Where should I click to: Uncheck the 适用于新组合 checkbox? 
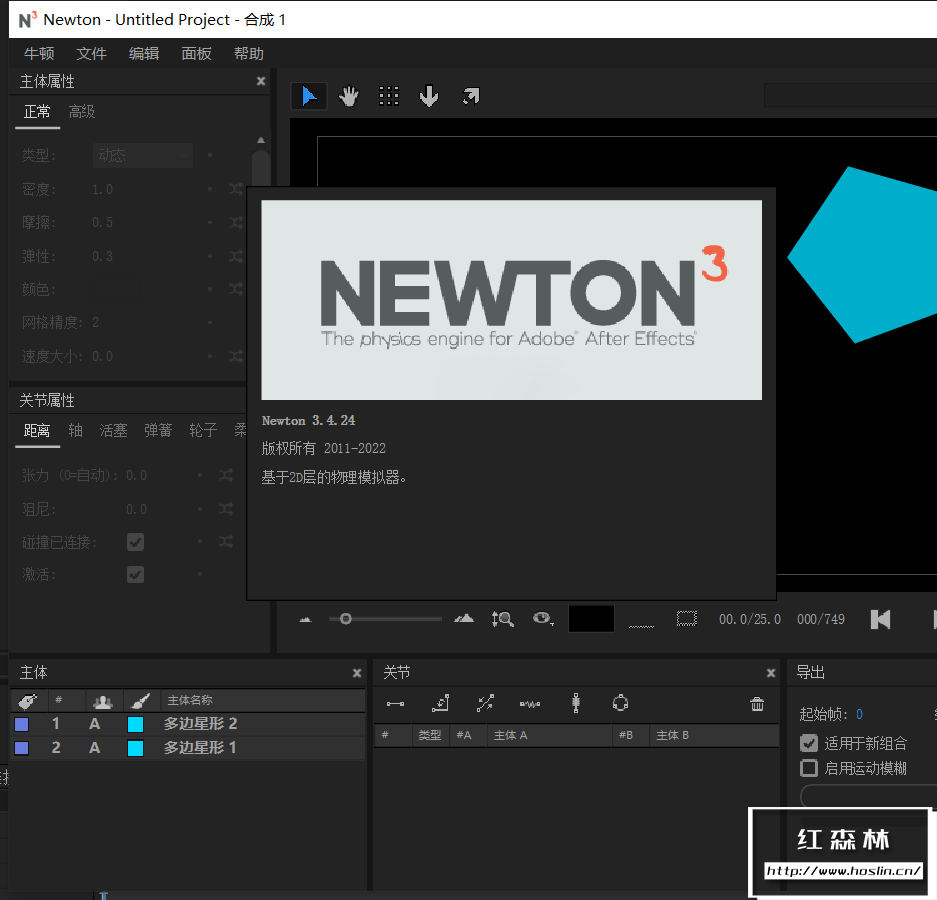coord(809,743)
